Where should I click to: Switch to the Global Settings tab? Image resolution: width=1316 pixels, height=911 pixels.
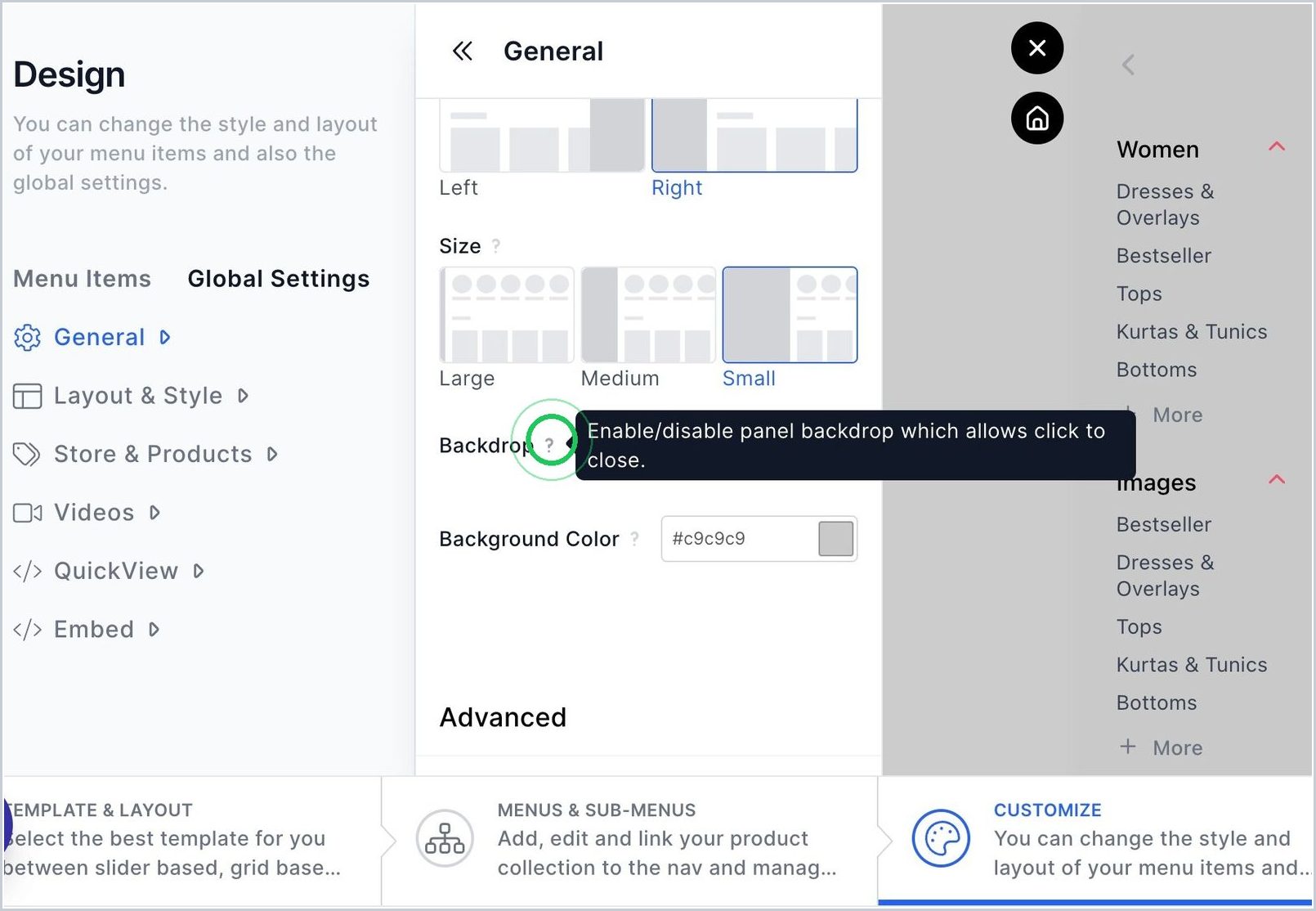pos(279,279)
